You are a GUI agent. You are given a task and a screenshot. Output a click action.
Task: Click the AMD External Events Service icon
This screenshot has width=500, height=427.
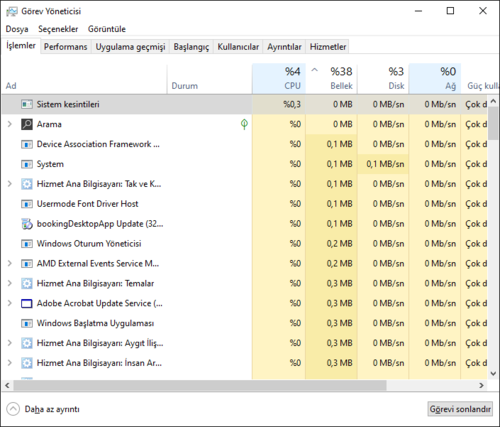click(27, 264)
